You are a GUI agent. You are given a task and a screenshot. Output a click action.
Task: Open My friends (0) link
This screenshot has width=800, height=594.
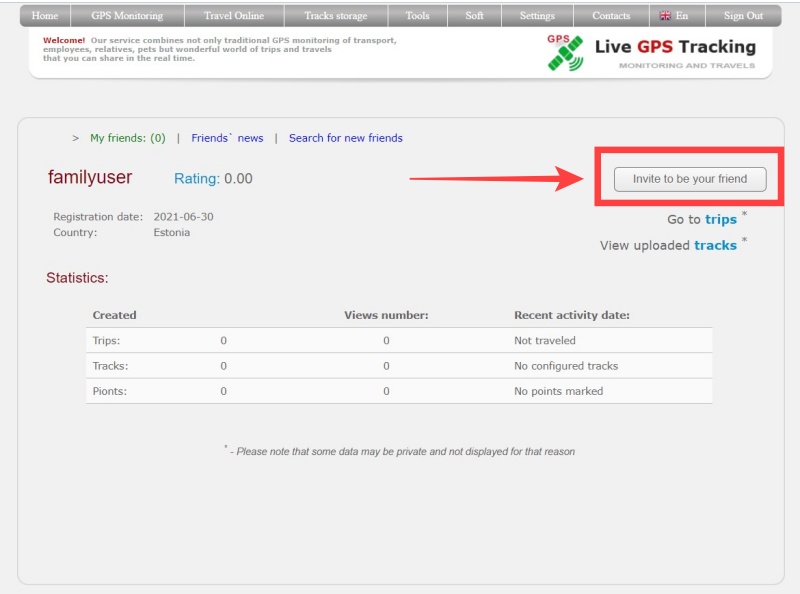pyautogui.click(x=128, y=138)
